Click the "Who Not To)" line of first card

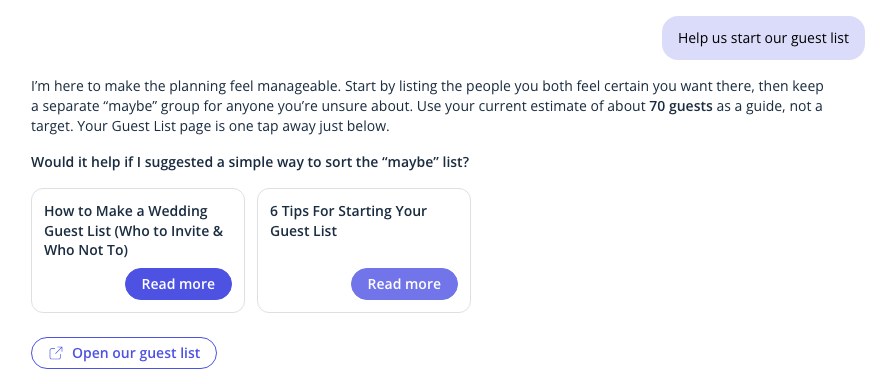[86, 250]
